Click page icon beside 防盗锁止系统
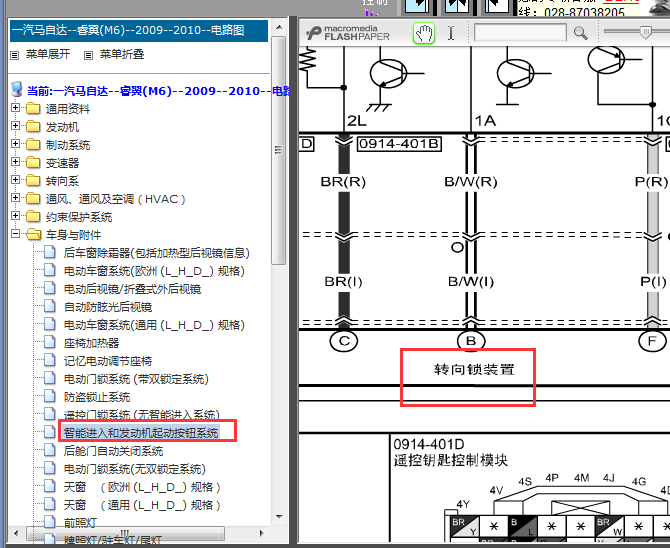The width and height of the screenshot is (670, 548). coord(50,396)
